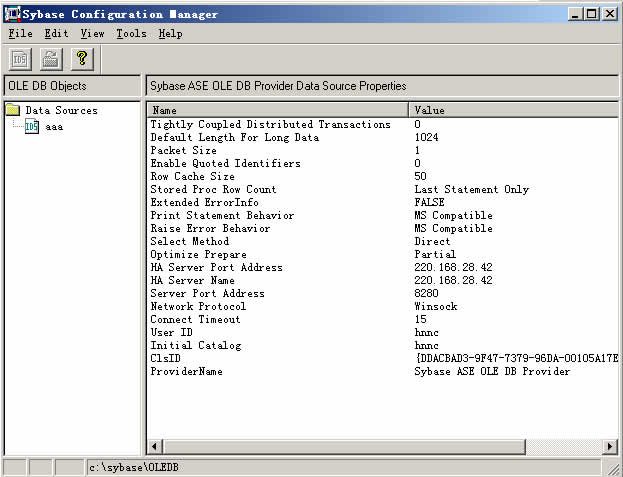The image size is (623, 477).
Task: Close the Sybase Configuration Manager window
Action: coord(610,14)
